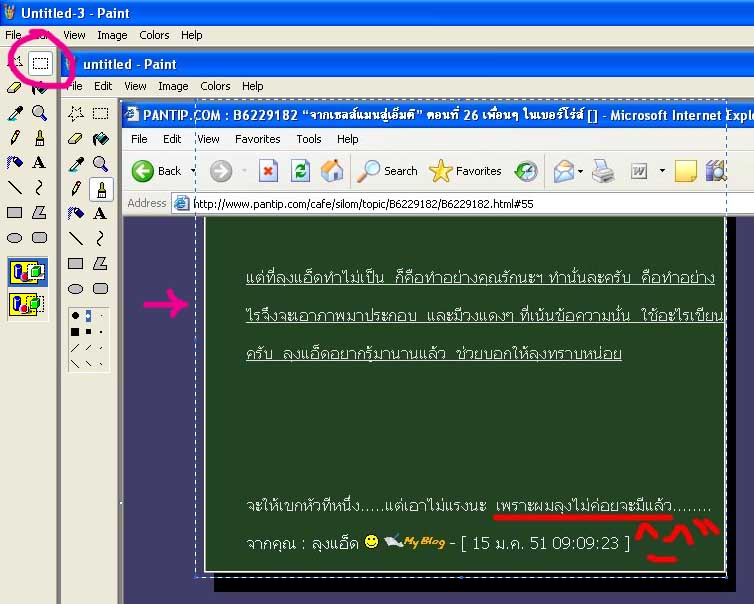Screen dimensions: 754x604
Task: Pick the Curve tool in outer Untitled-3 Paint
Action: tap(39, 188)
